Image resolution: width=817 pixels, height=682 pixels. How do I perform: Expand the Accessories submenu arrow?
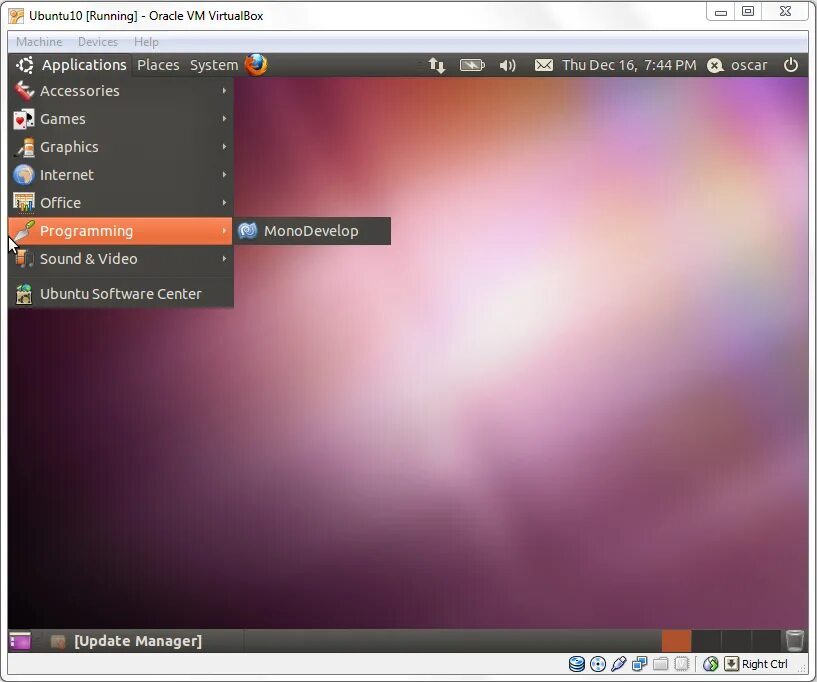[x=224, y=91]
